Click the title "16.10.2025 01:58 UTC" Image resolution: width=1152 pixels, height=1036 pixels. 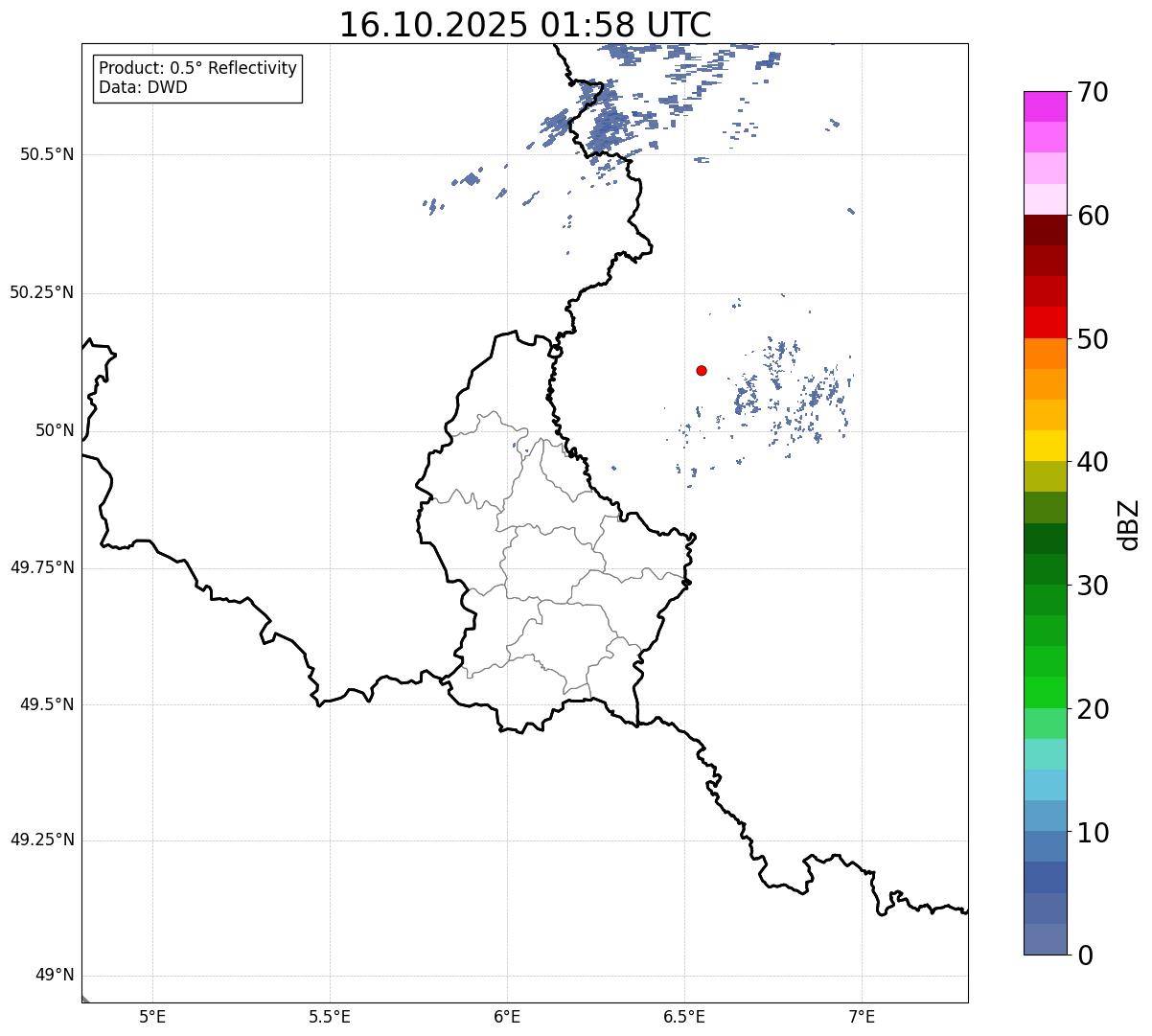[525, 24]
